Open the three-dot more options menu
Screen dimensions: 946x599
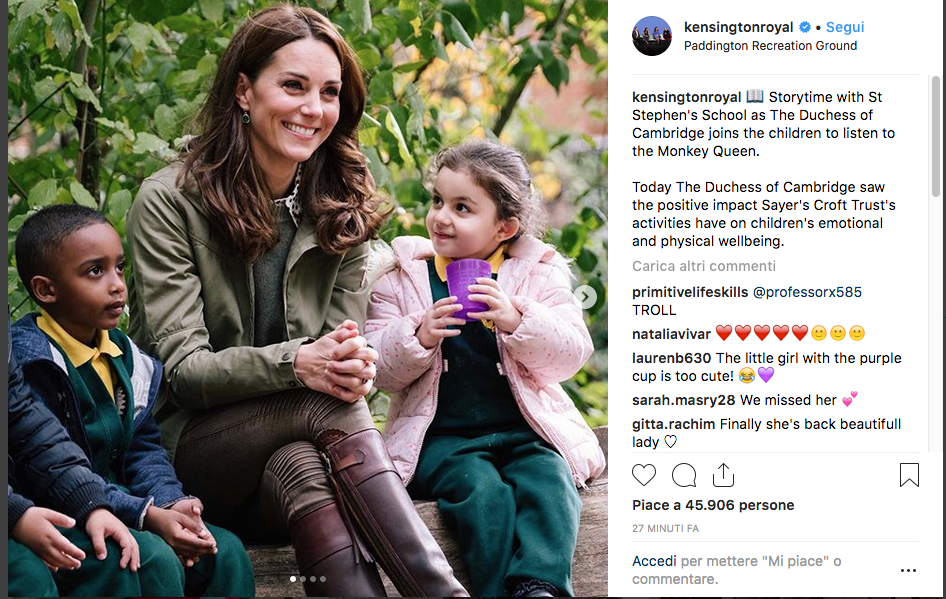click(x=908, y=570)
